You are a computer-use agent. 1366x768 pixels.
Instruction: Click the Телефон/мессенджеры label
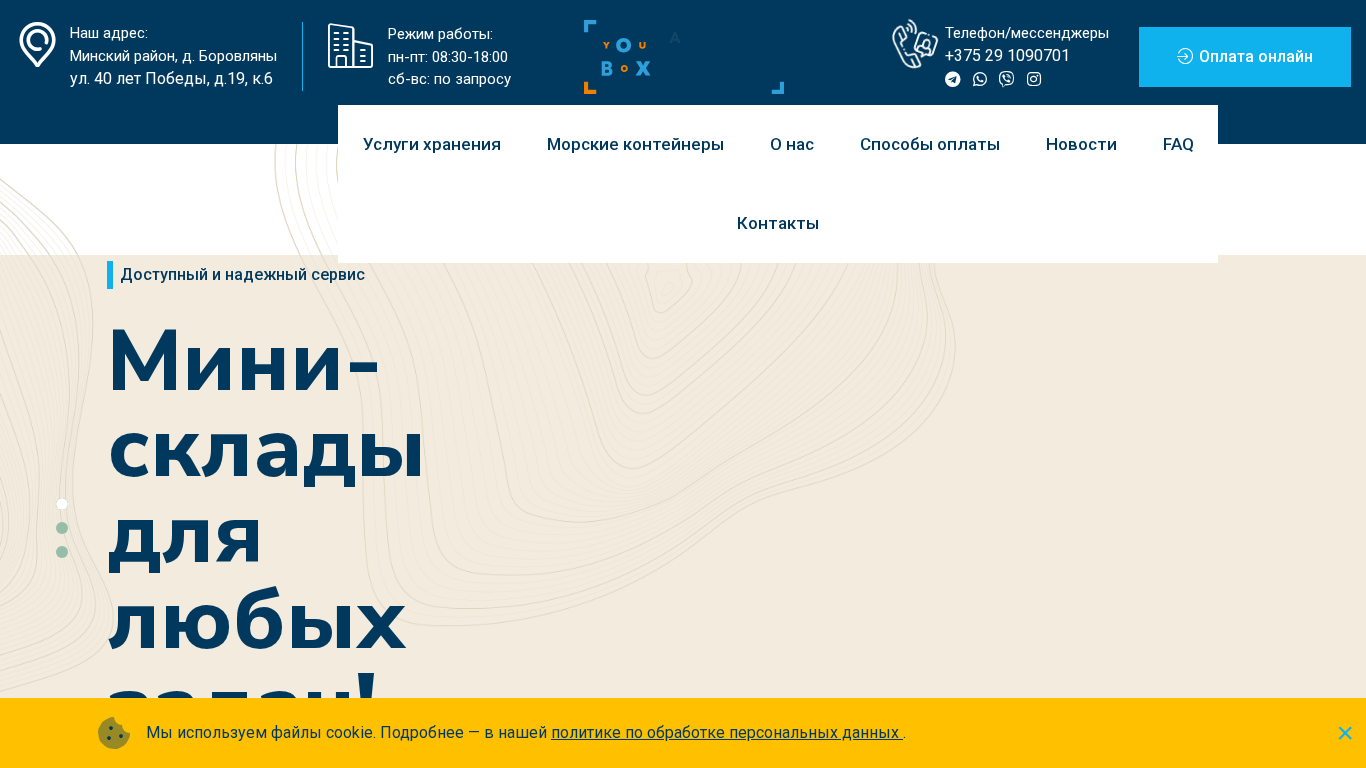coord(1027,33)
